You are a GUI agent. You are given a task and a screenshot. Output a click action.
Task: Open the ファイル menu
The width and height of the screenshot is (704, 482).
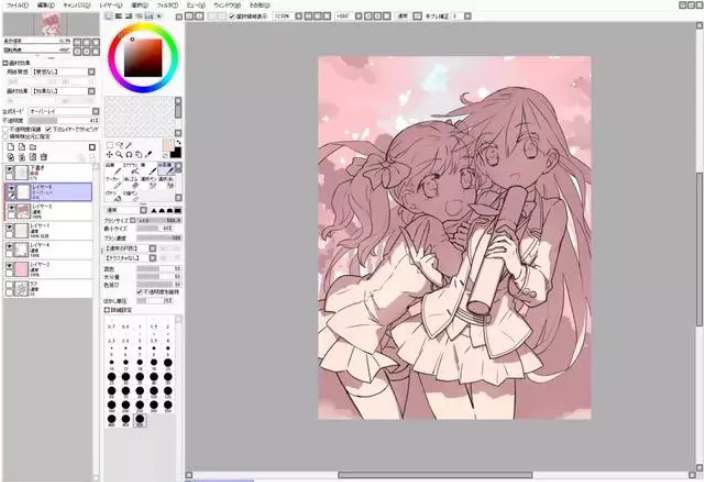[18, 5]
